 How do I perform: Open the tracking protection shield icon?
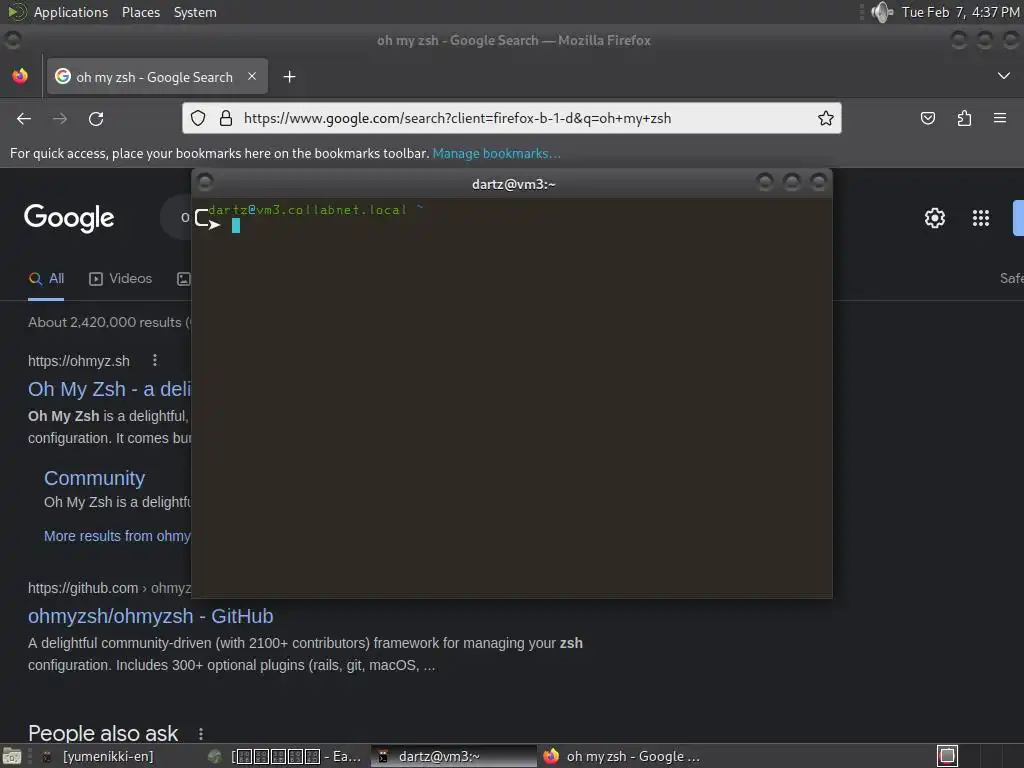click(198, 118)
